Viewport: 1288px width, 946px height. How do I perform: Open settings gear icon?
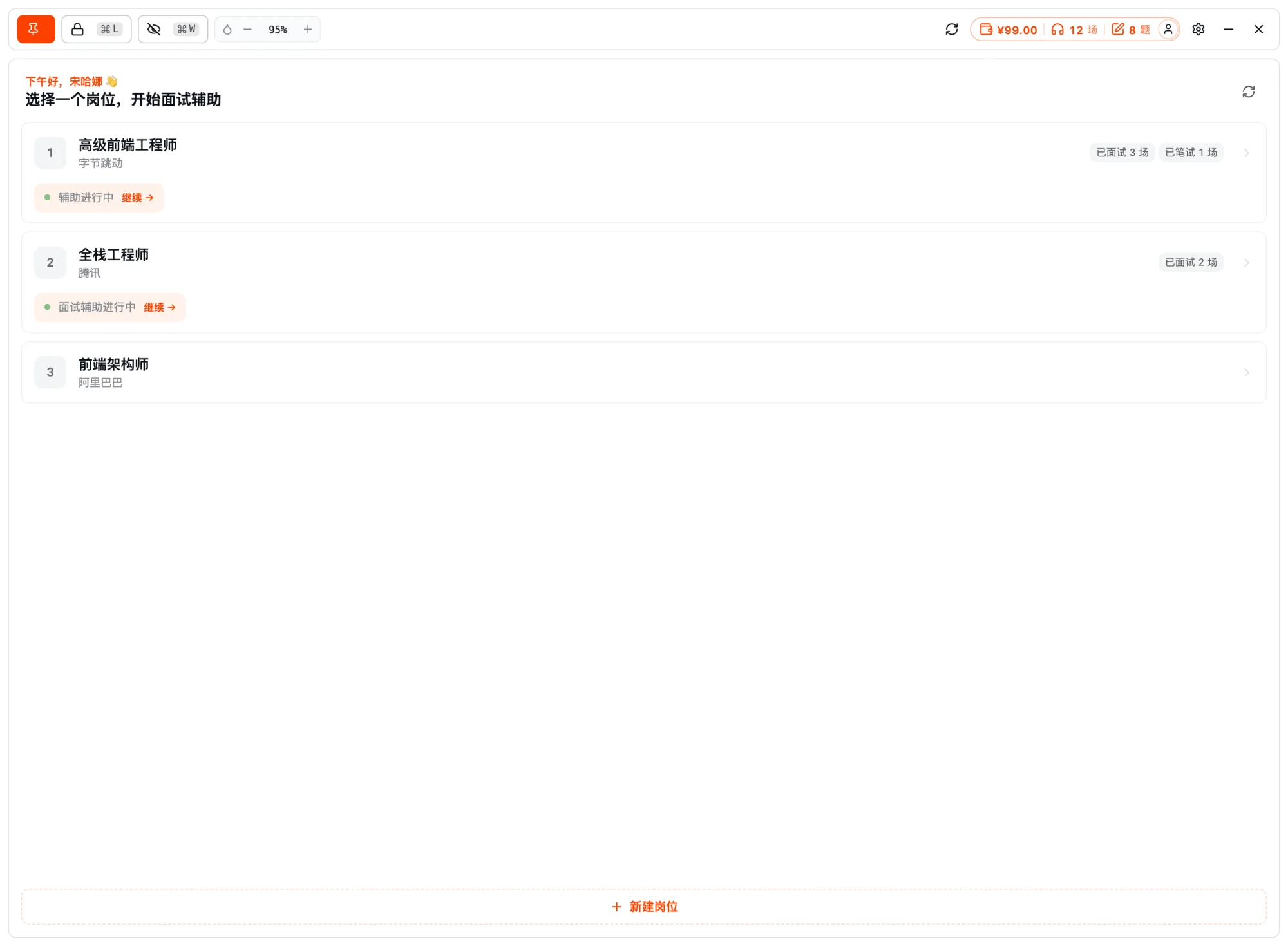click(x=1198, y=30)
